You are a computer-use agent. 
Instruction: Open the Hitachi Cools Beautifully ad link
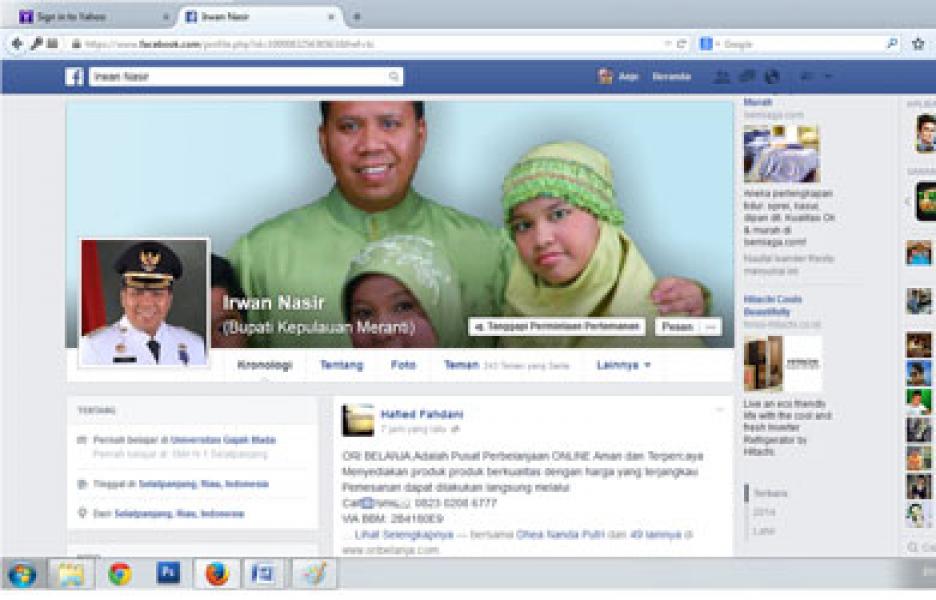pos(772,305)
